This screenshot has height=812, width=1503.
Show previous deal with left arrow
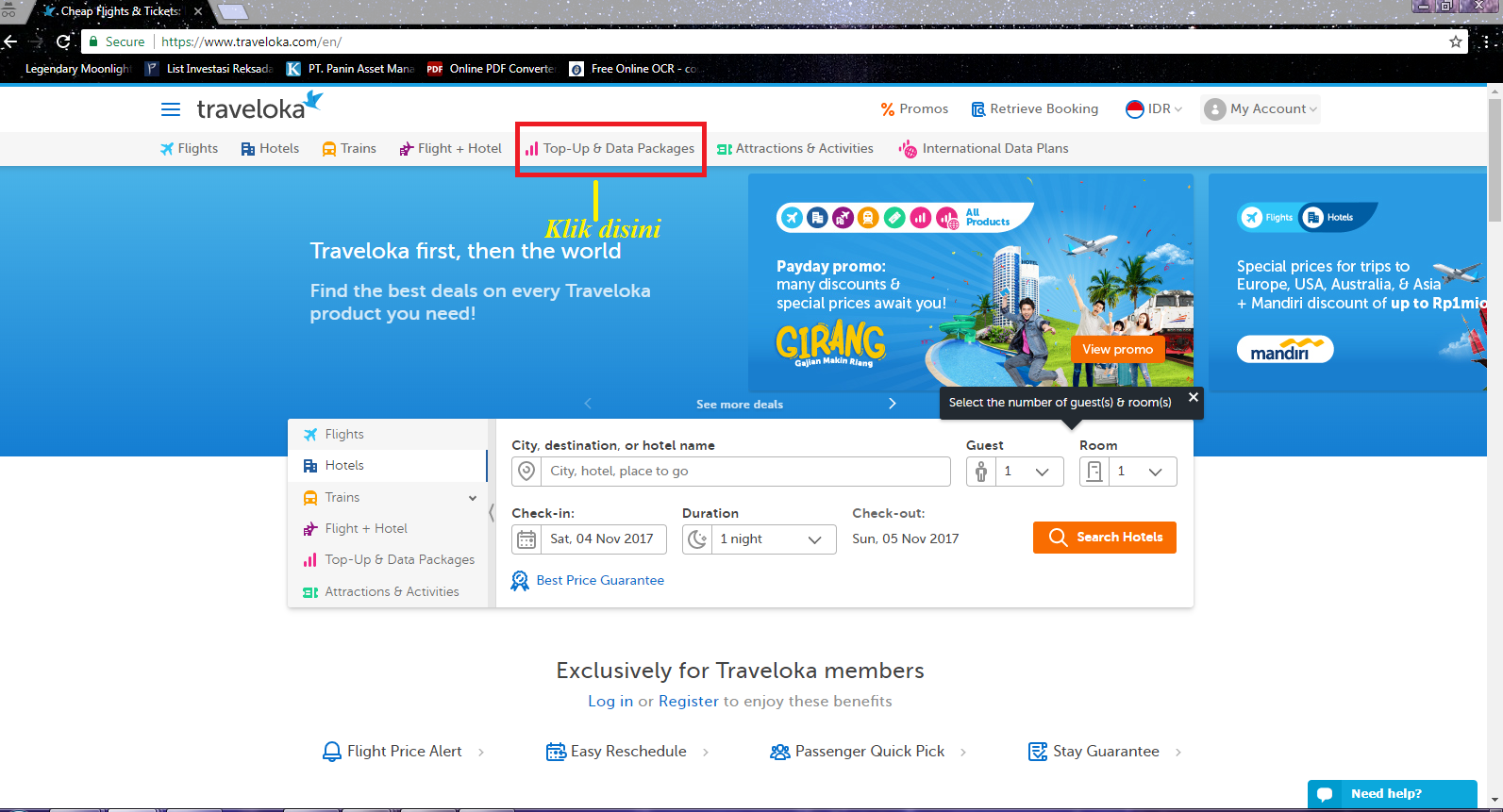point(588,404)
